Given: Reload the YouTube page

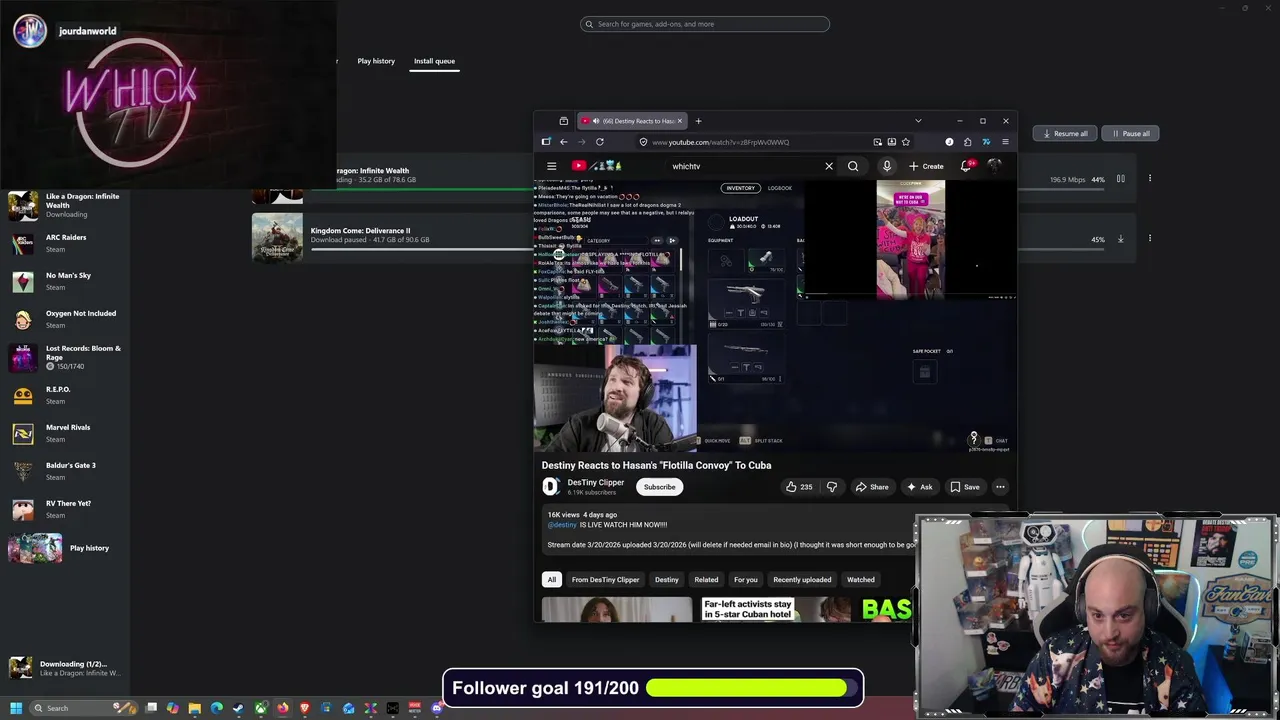Looking at the screenshot, I should click(x=599, y=142).
